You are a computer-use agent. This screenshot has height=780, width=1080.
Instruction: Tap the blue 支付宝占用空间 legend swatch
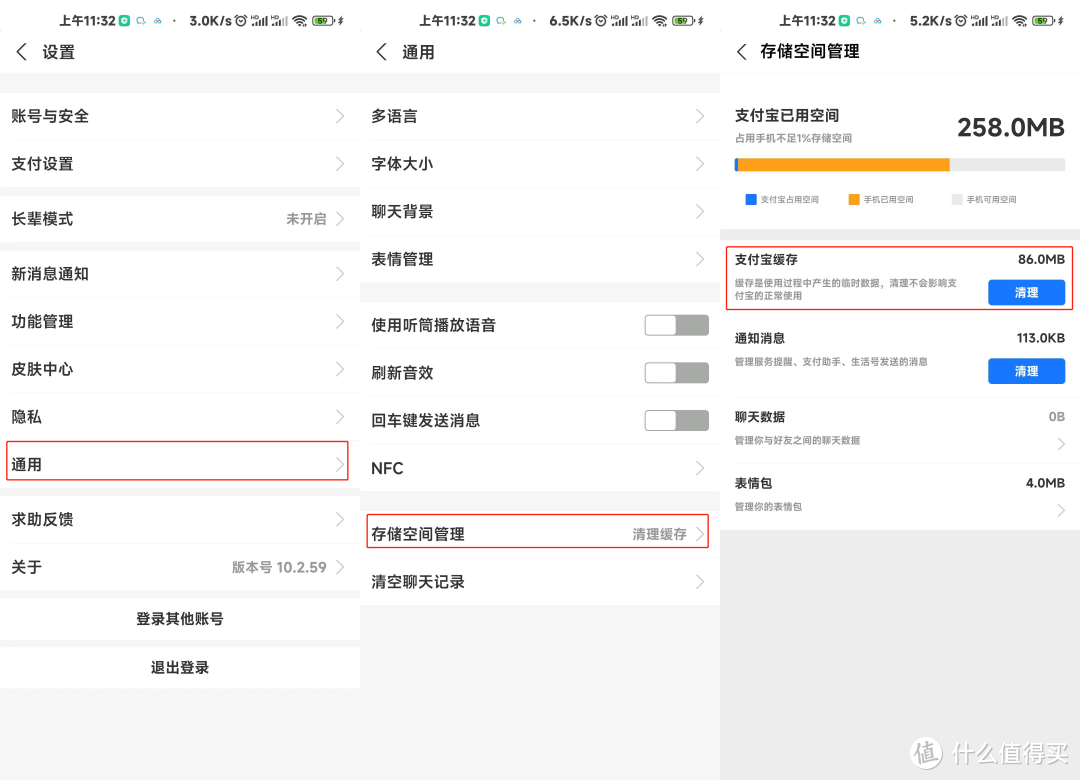[751, 199]
